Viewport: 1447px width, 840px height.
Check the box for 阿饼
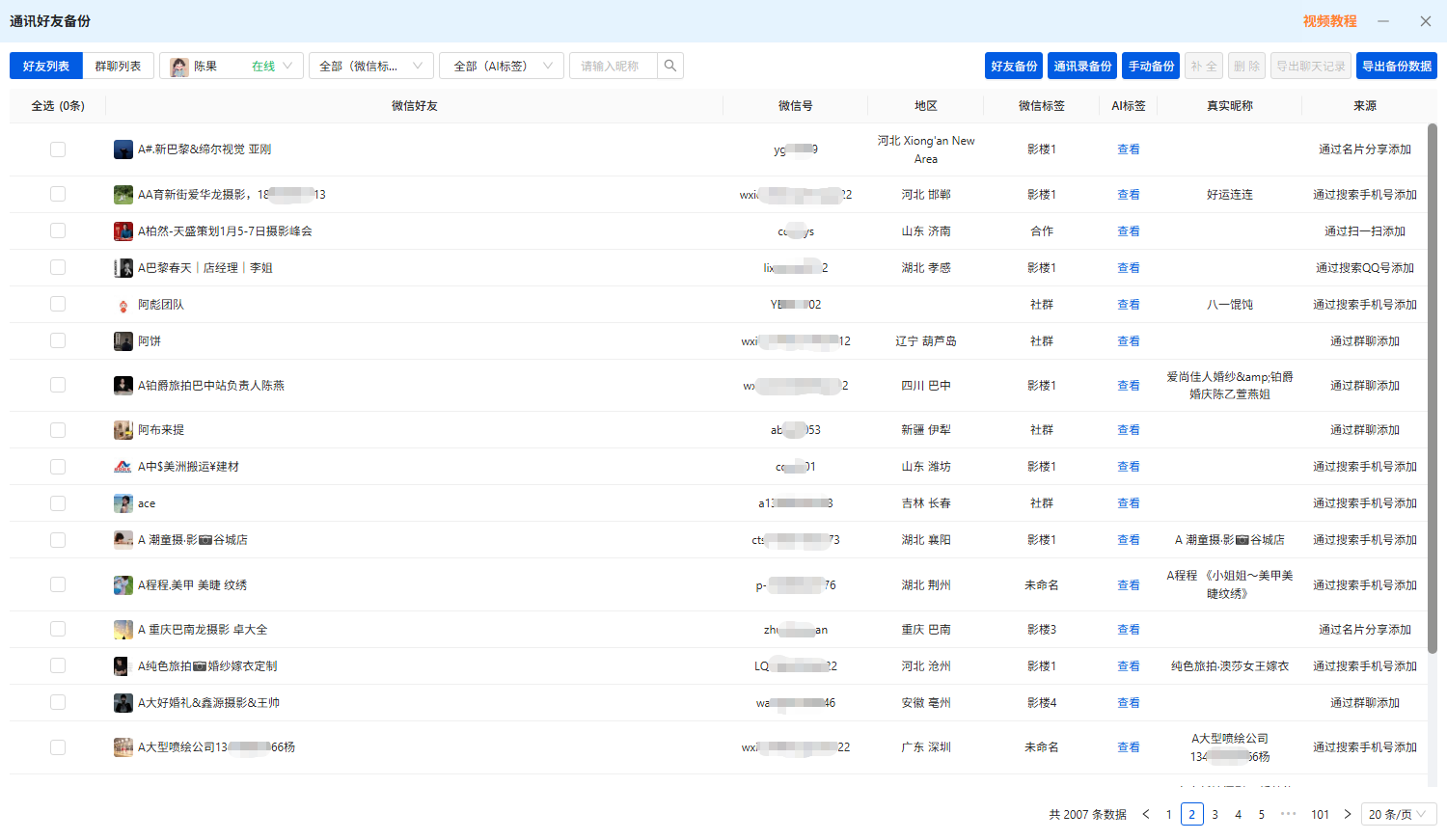(x=58, y=341)
